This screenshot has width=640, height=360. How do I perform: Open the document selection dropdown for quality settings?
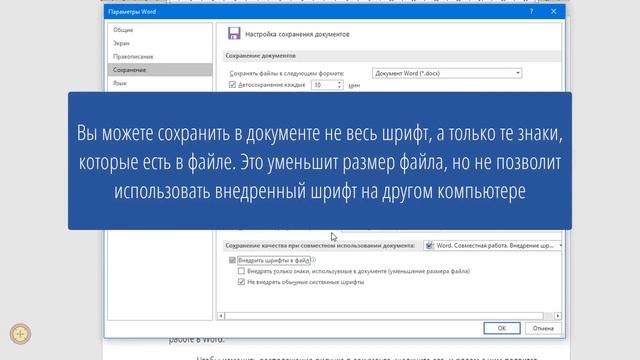(x=493, y=246)
